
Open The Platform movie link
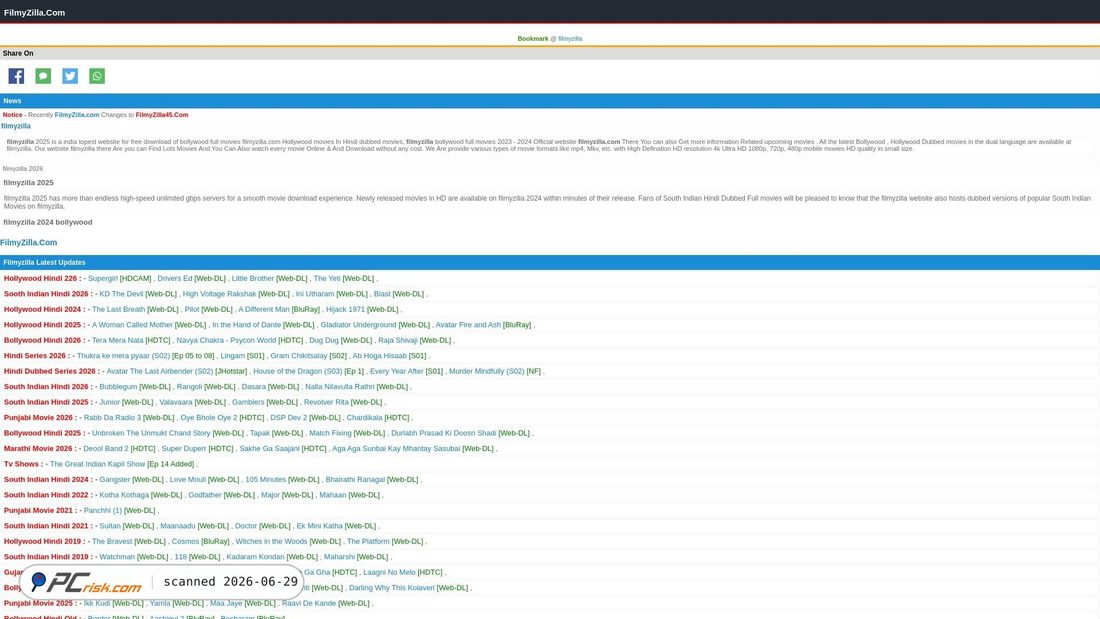pos(368,541)
